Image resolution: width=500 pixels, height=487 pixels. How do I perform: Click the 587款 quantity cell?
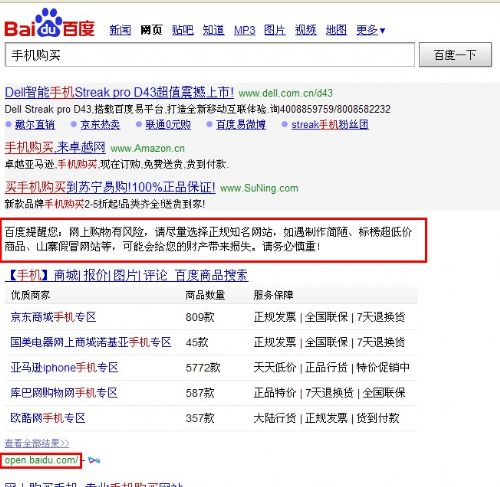point(200,393)
